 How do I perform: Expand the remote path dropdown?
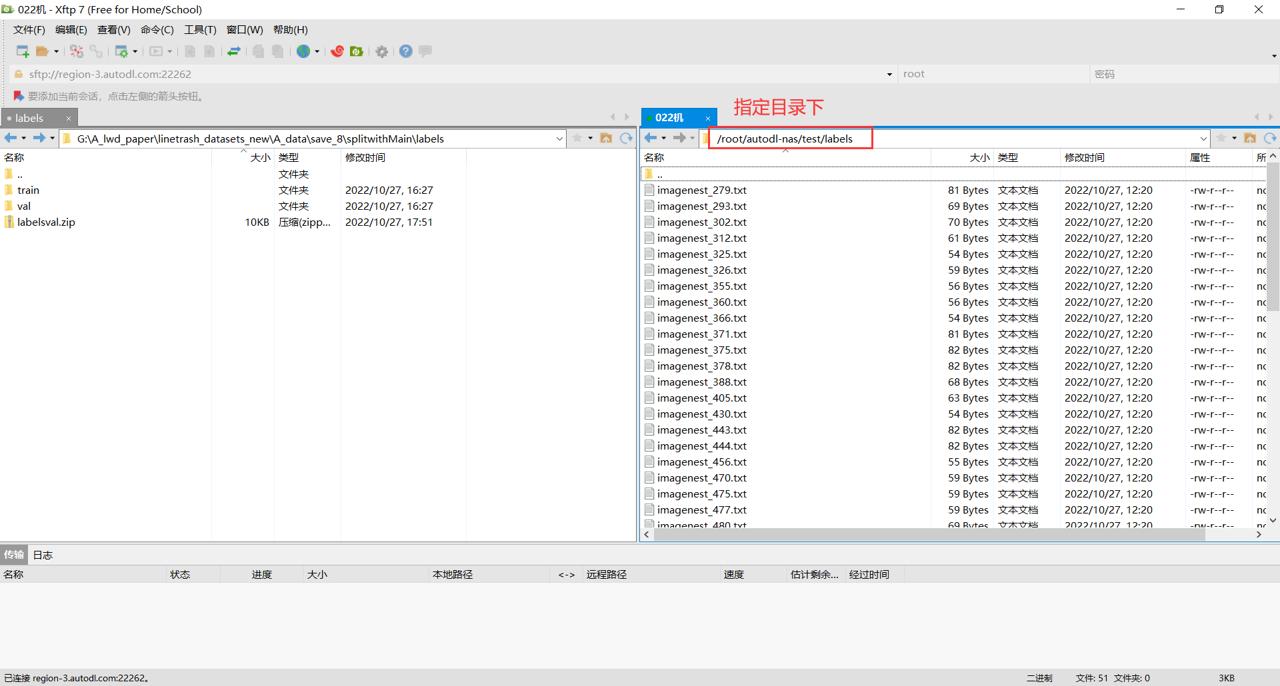(1203, 139)
